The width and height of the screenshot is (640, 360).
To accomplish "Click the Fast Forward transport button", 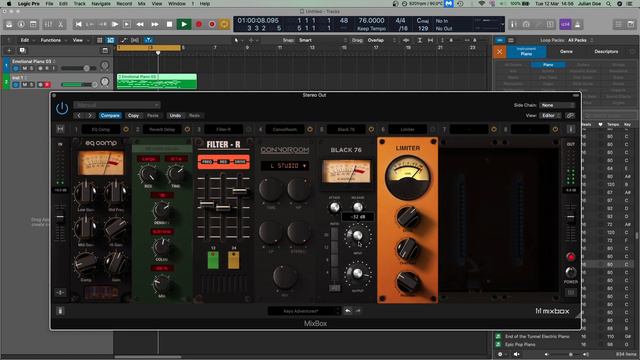I will point(155,24).
